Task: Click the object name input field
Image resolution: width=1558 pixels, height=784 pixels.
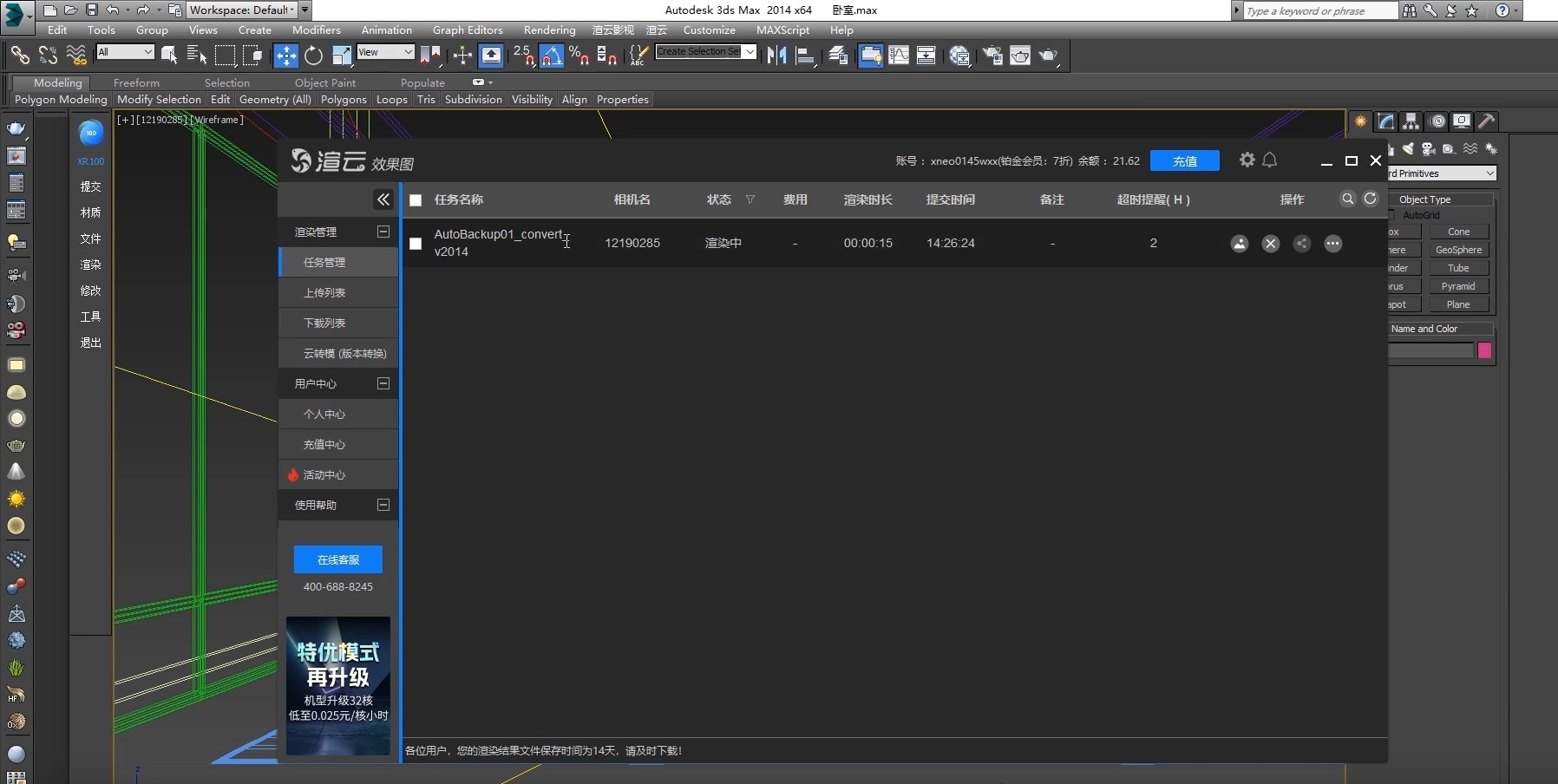Action: click(x=1430, y=350)
